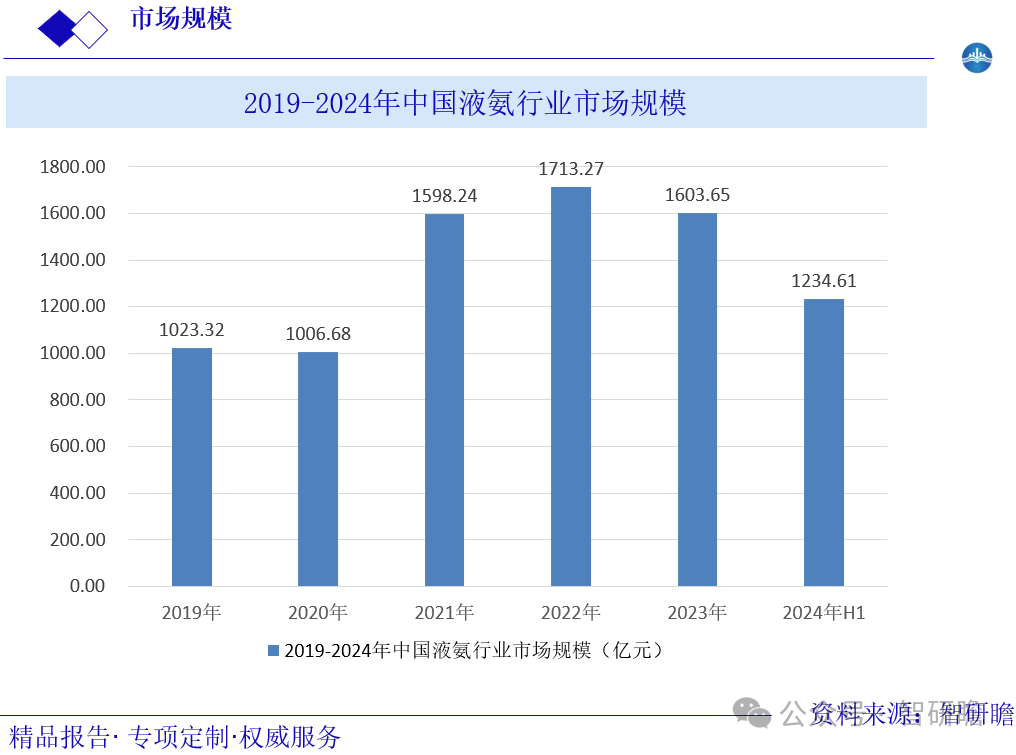
Task: Click the 1598.24 data label
Action: 444,196
